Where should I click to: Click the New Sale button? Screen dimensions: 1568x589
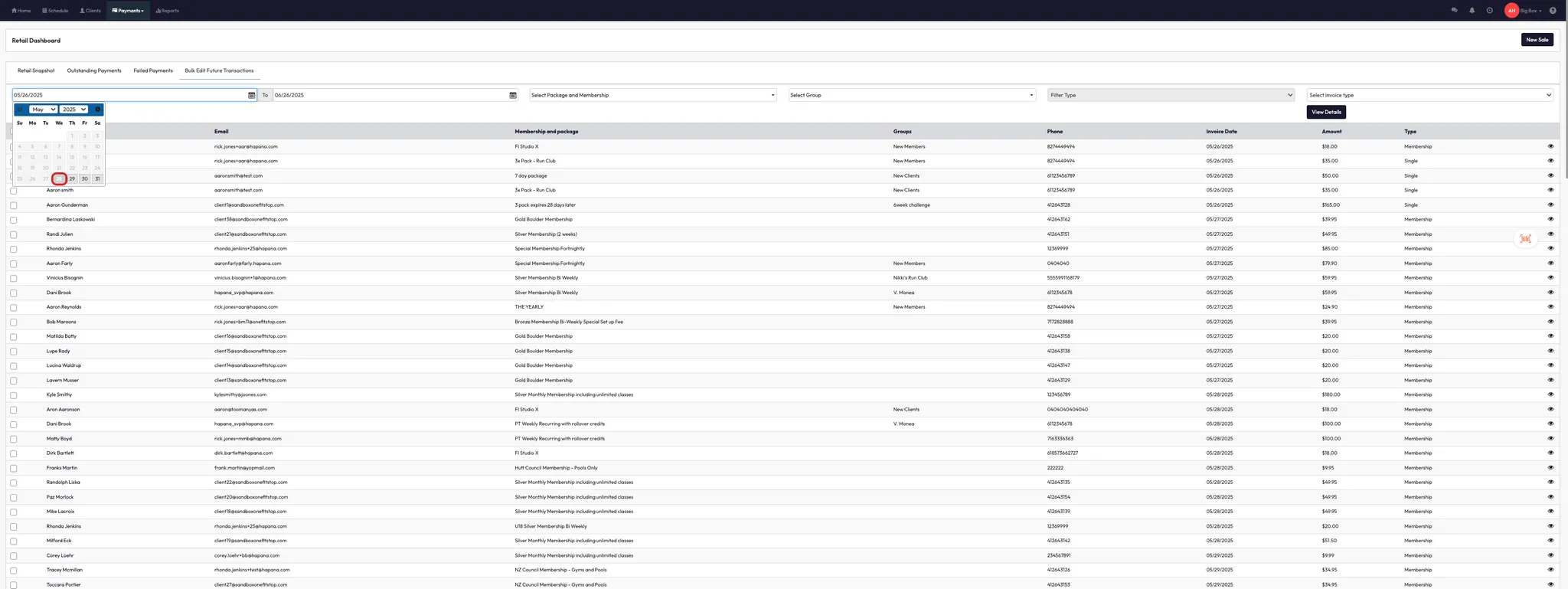pyautogui.click(x=1537, y=40)
